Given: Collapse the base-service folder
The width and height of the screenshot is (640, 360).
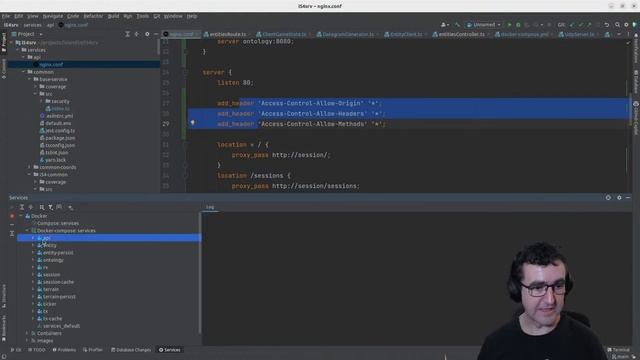Looking at the screenshot, I should tap(29, 79).
